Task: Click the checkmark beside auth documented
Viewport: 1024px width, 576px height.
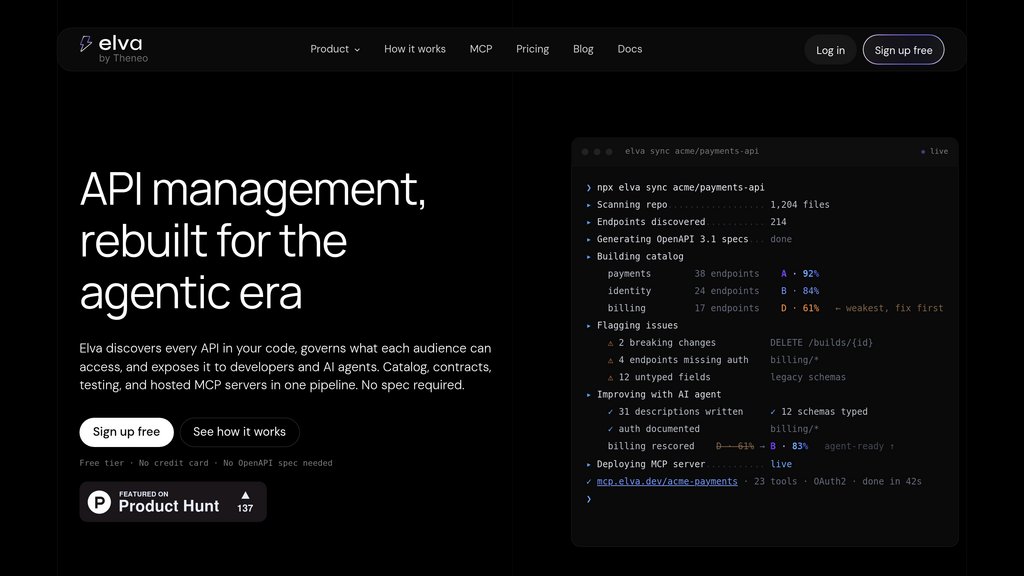Action: pyautogui.click(x=611, y=429)
